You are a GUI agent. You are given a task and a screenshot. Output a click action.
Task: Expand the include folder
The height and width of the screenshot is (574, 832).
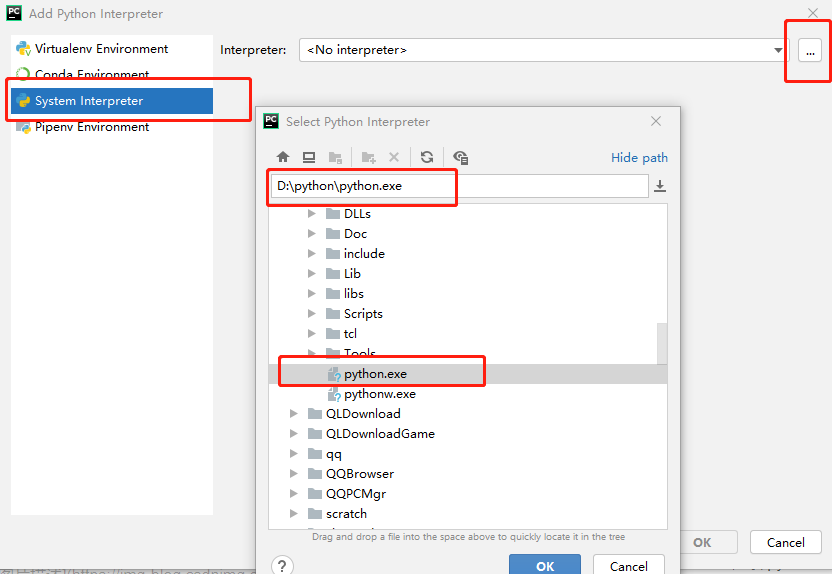coord(312,254)
